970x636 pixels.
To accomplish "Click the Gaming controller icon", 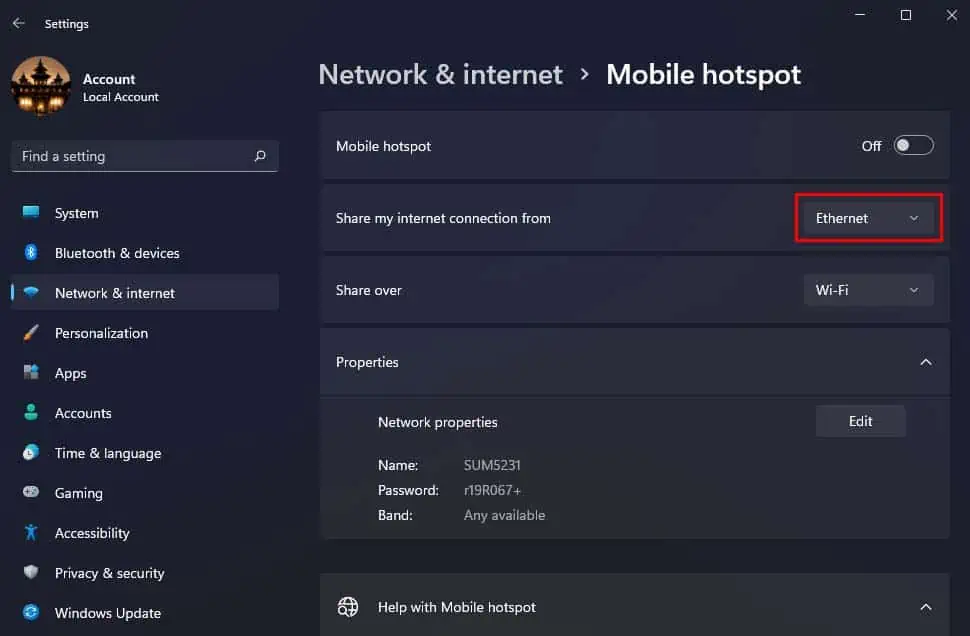I will pyautogui.click(x=31, y=493).
